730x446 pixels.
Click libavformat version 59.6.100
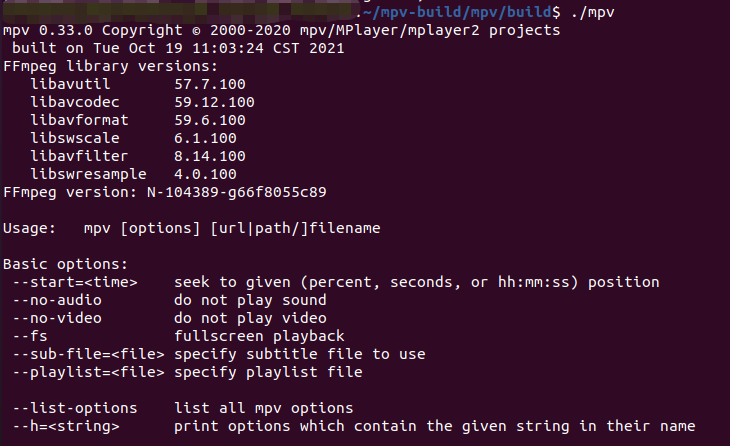[210, 120]
